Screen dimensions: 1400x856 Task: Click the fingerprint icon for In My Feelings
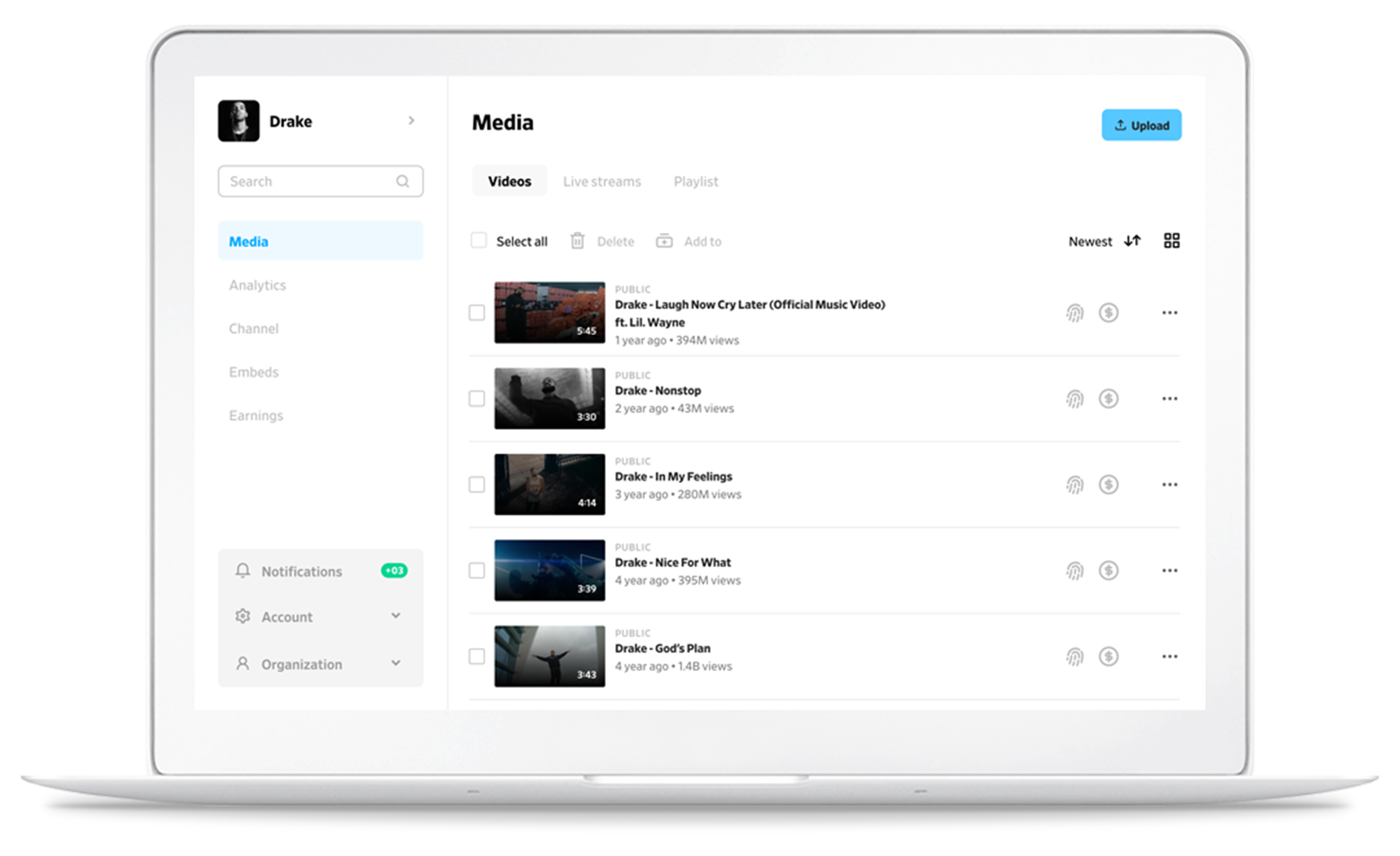pyautogui.click(x=1075, y=485)
